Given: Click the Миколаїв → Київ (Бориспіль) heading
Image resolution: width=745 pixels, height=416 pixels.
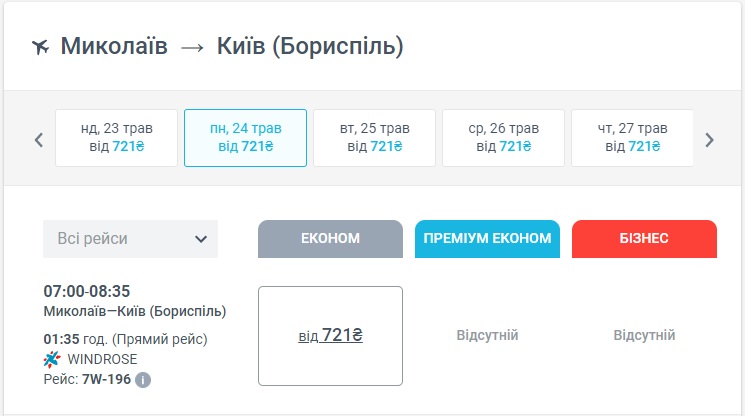Looking at the screenshot, I should 232,47.
